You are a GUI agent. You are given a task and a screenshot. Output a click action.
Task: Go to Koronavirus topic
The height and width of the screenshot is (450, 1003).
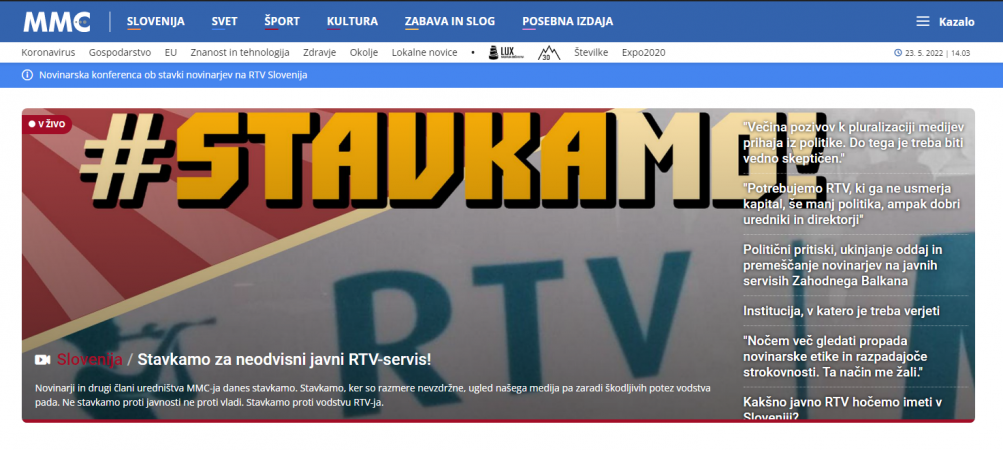coord(48,52)
